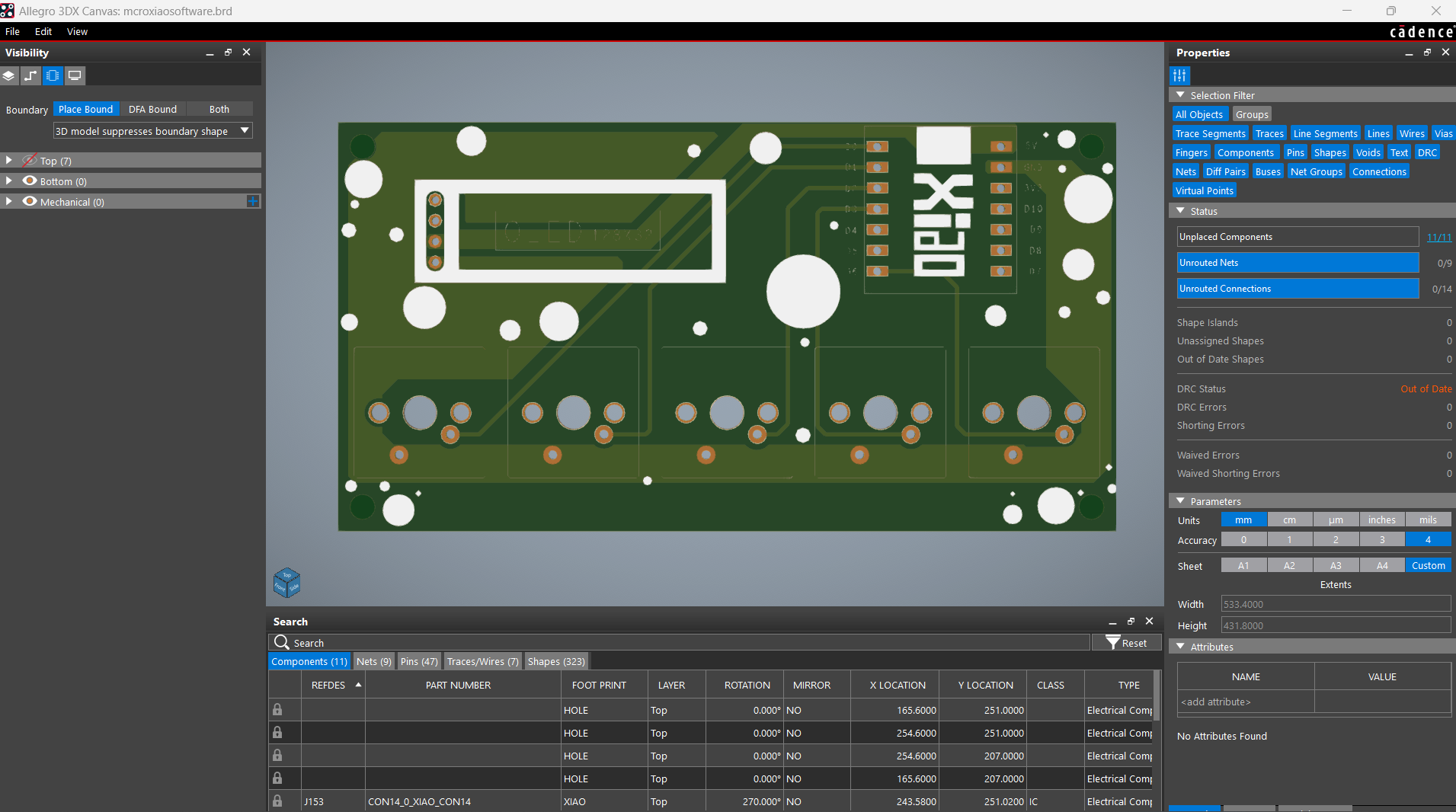Open the Edit menu

click(x=43, y=31)
